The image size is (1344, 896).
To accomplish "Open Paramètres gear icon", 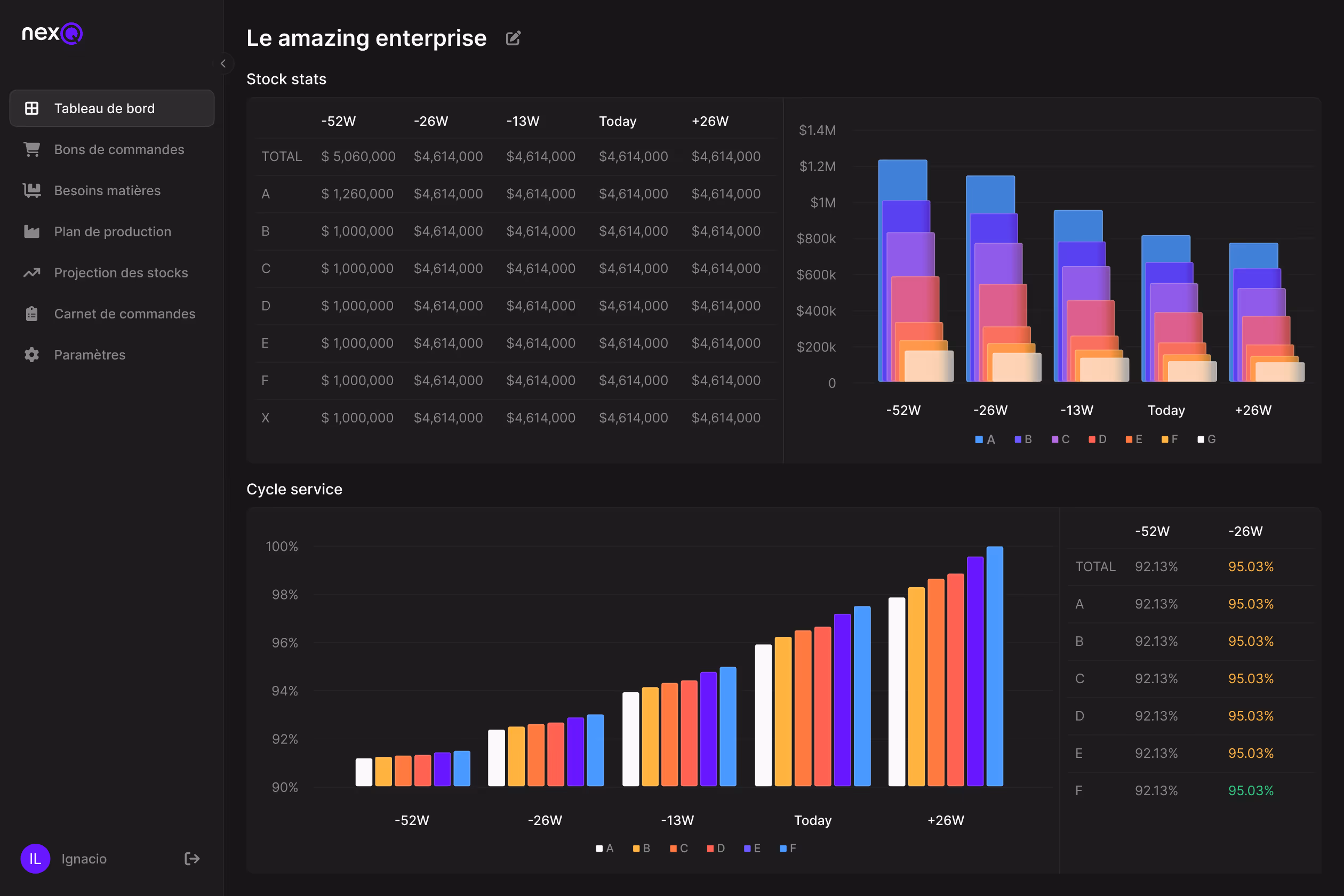I will (32, 355).
